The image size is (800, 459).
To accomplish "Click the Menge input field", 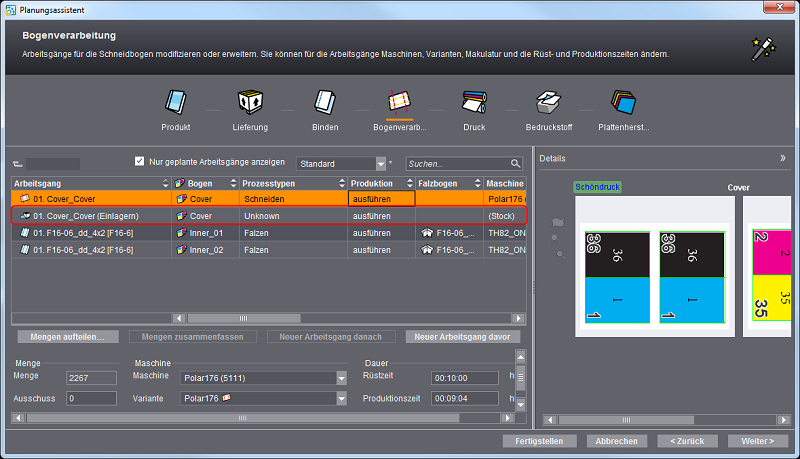I will click(x=91, y=378).
